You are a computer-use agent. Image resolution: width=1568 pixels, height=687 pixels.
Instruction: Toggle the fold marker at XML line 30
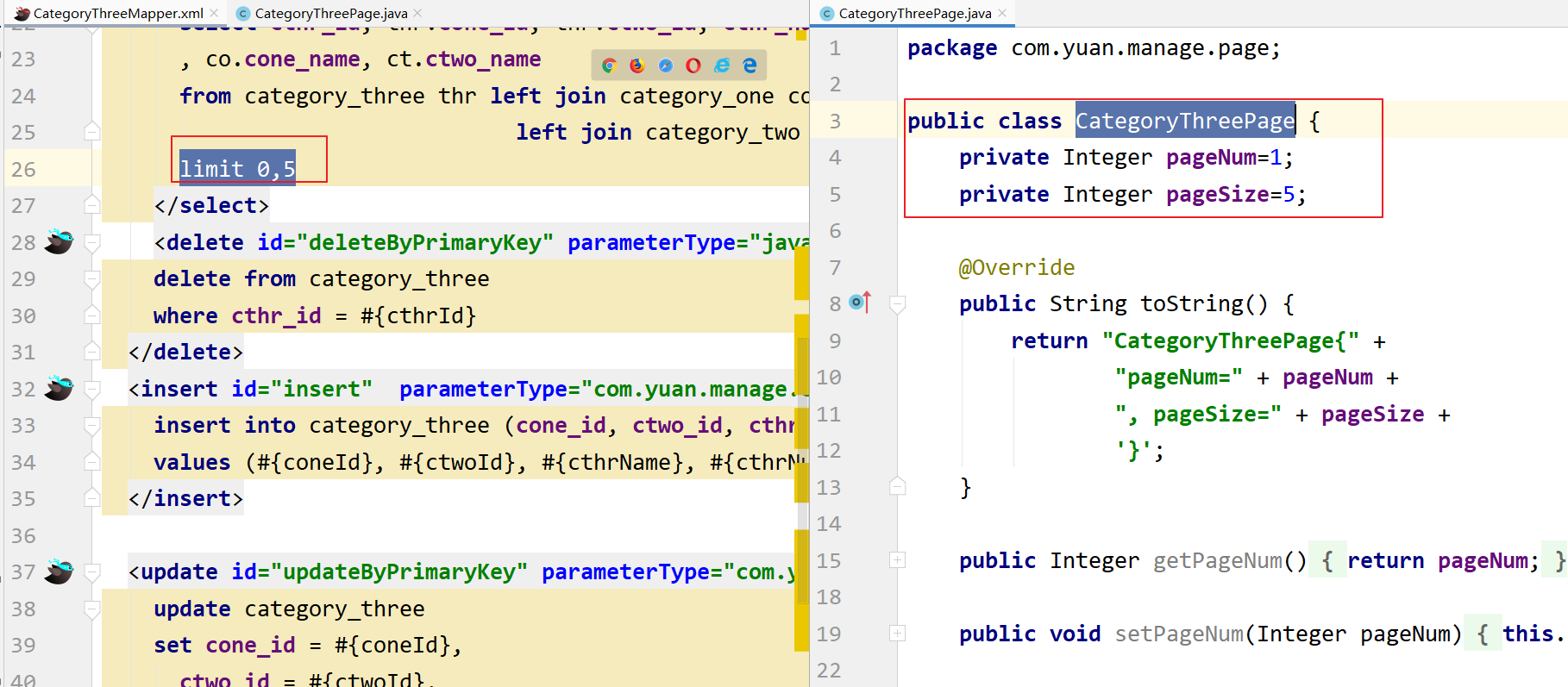click(x=92, y=315)
